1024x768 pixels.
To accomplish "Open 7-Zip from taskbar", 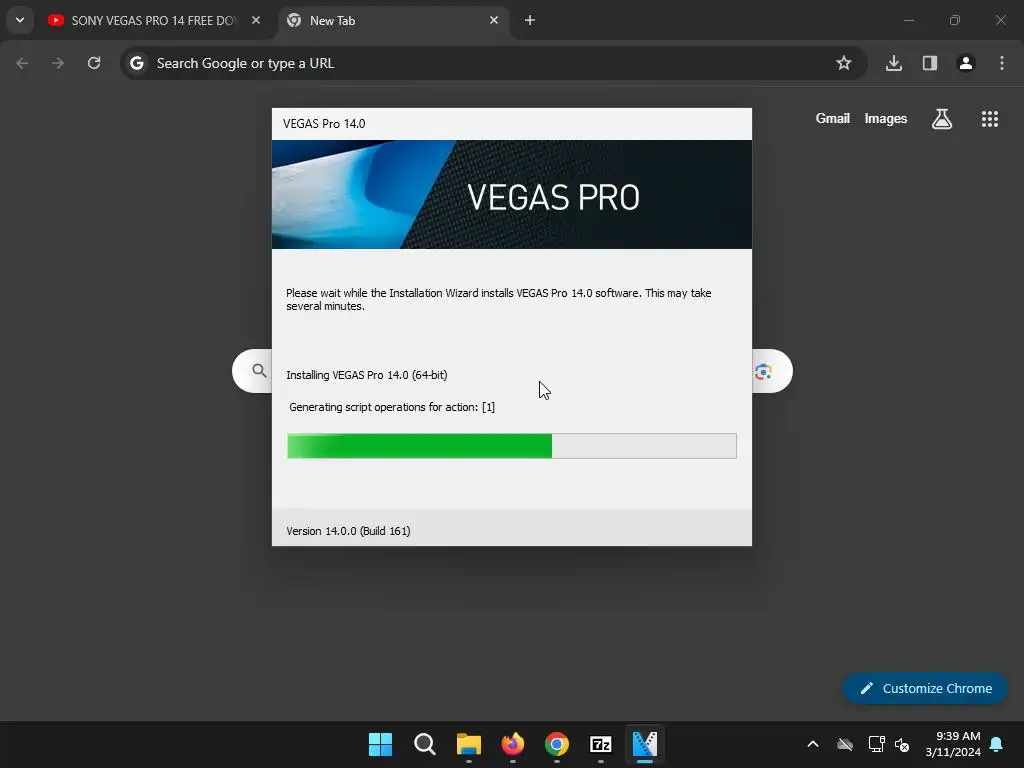I will 601,744.
